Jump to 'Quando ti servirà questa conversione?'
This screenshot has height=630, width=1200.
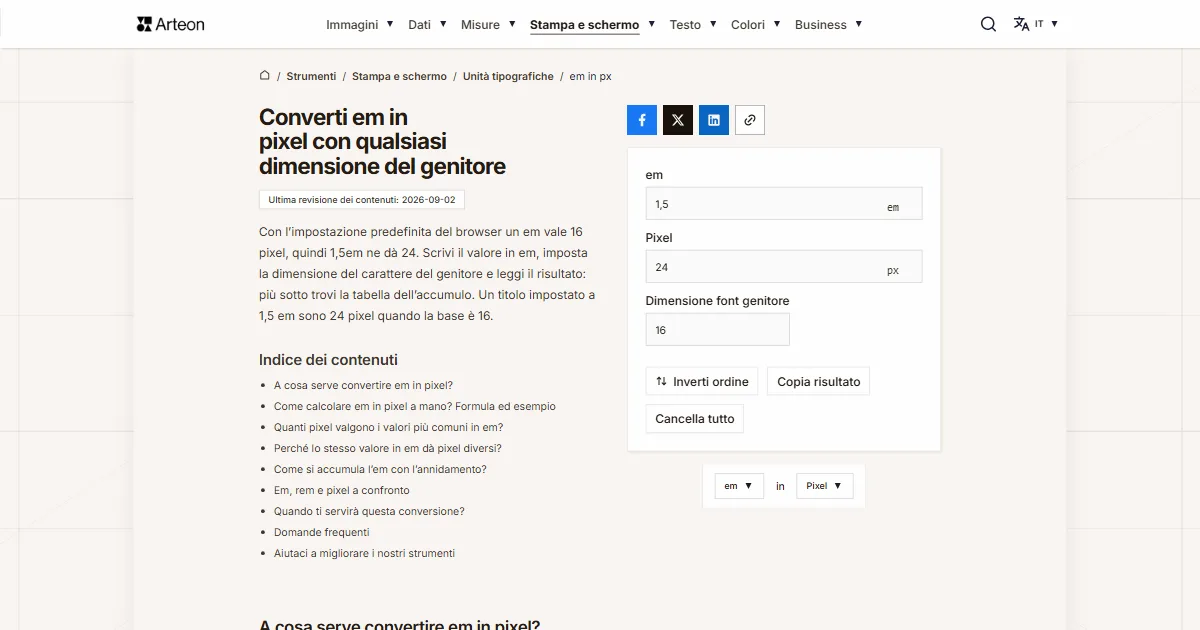(x=369, y=511)
